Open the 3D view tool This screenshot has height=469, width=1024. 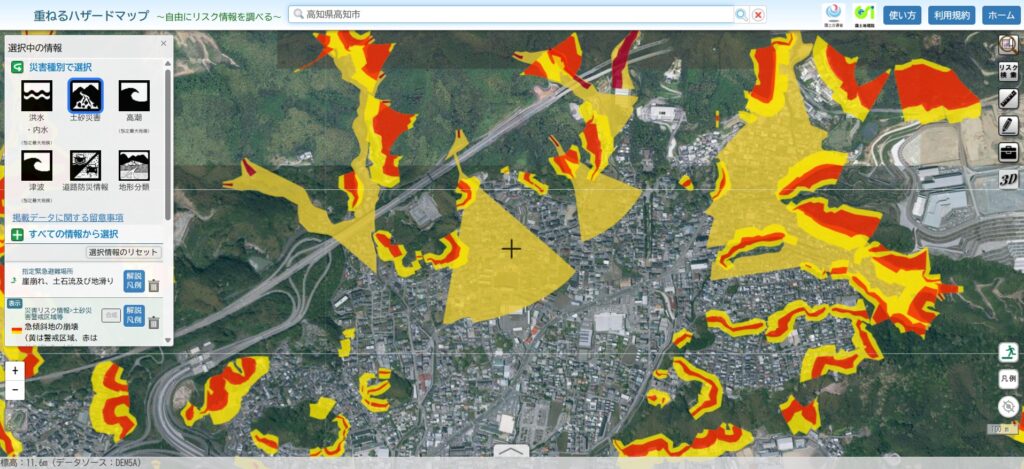pos(1009,178)
